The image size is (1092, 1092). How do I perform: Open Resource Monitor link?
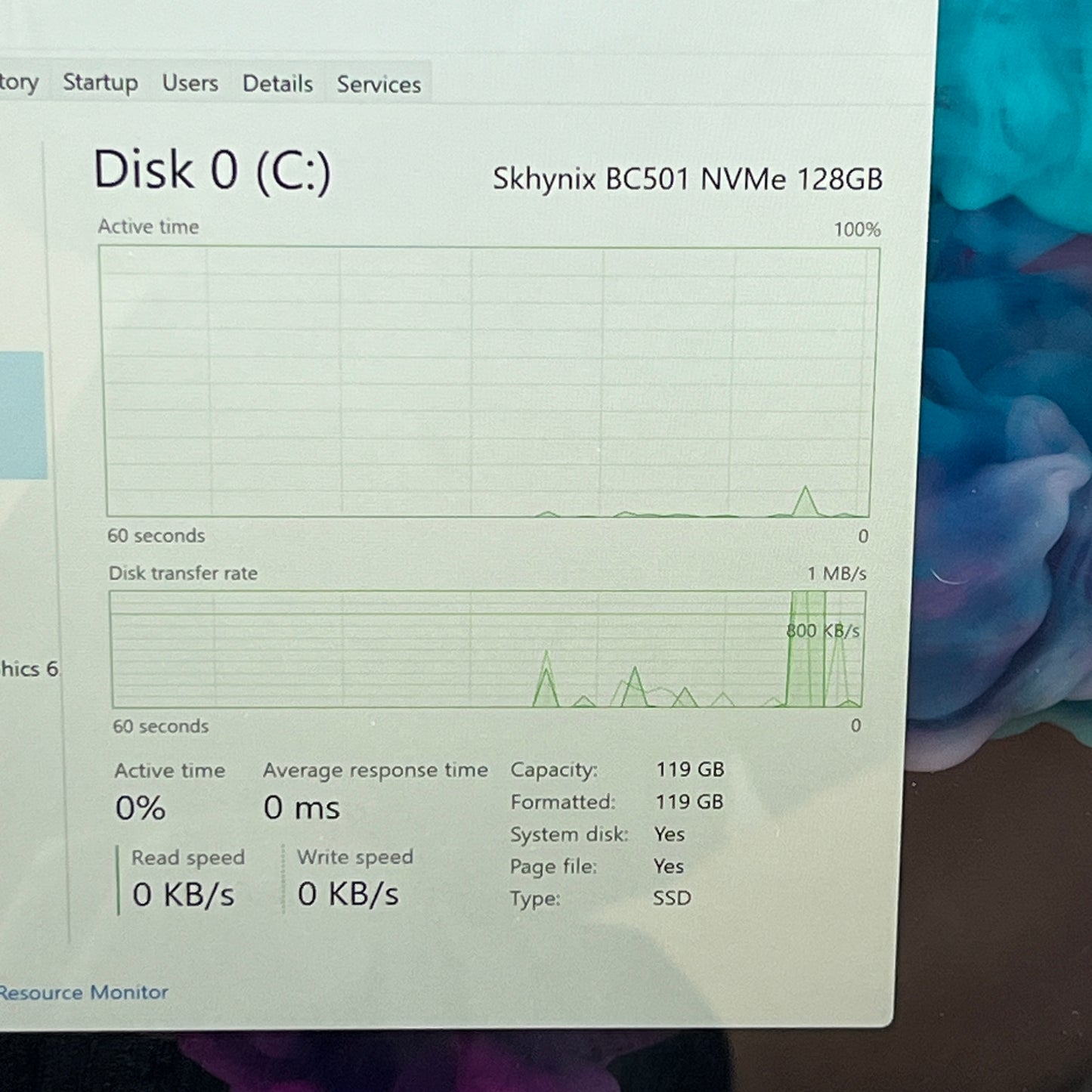(x=84, y=992)
